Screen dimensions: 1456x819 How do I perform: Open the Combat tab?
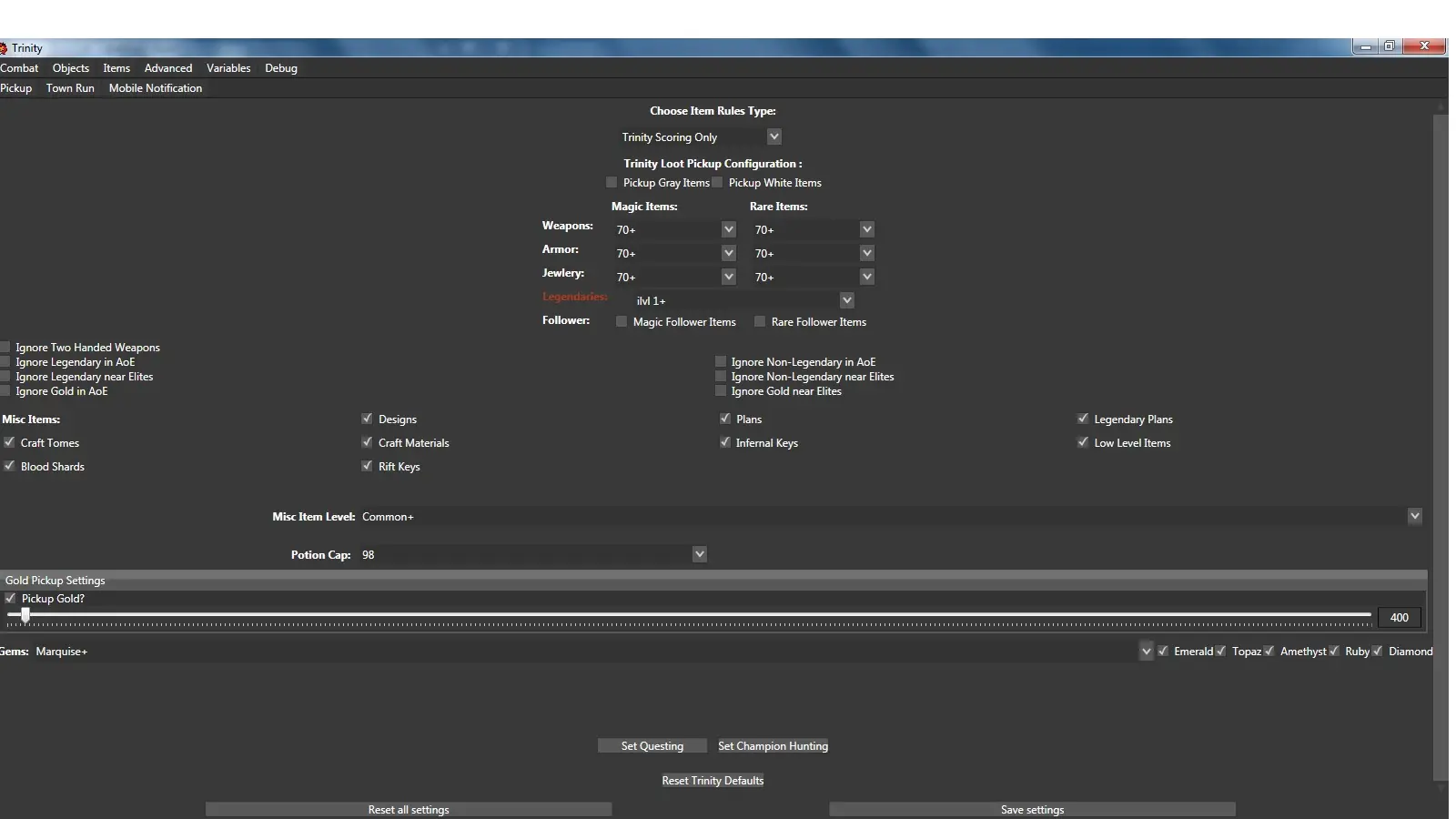[19, 68]
